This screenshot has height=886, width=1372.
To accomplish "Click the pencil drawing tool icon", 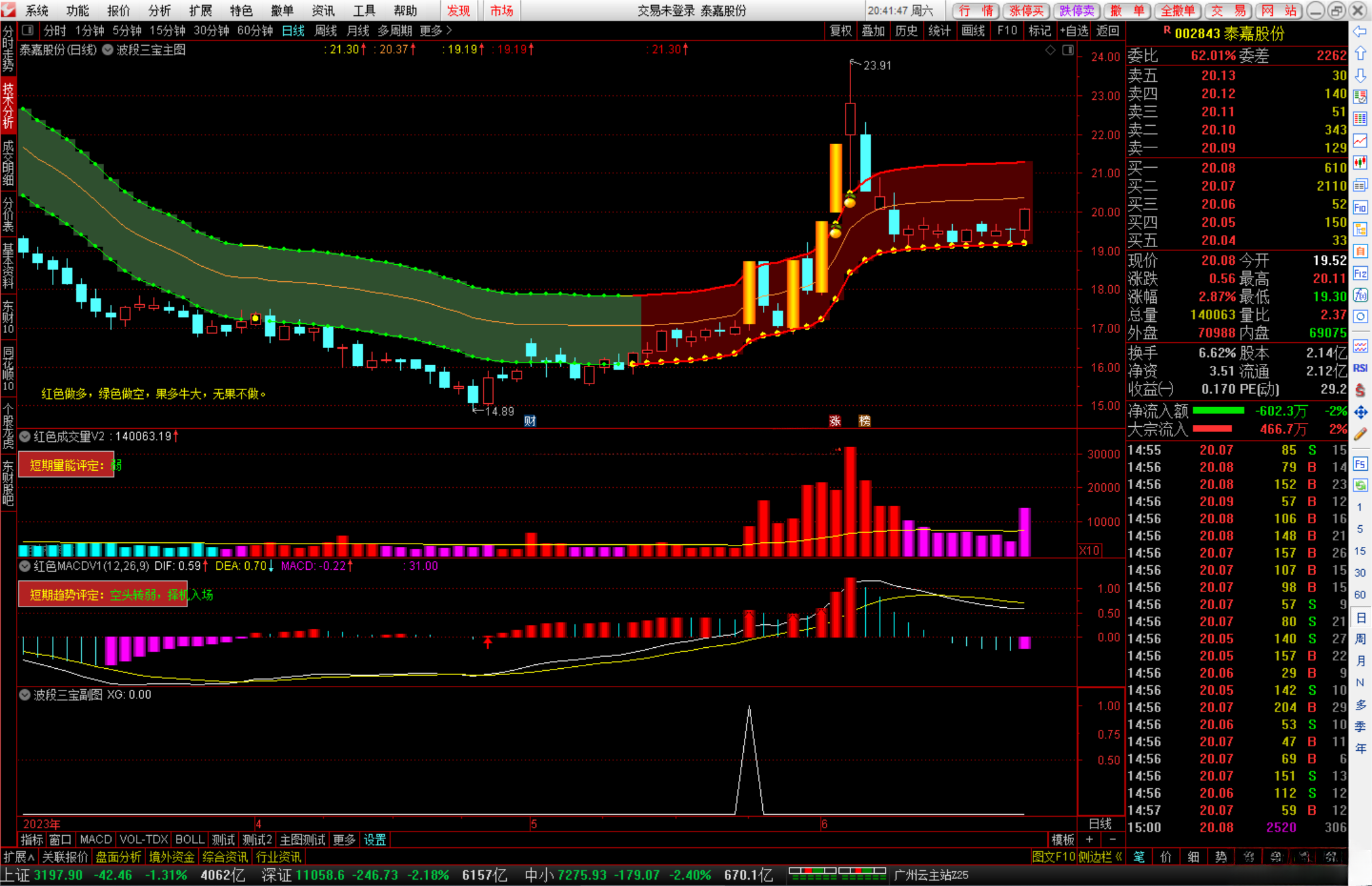I will click(1360, 435).
